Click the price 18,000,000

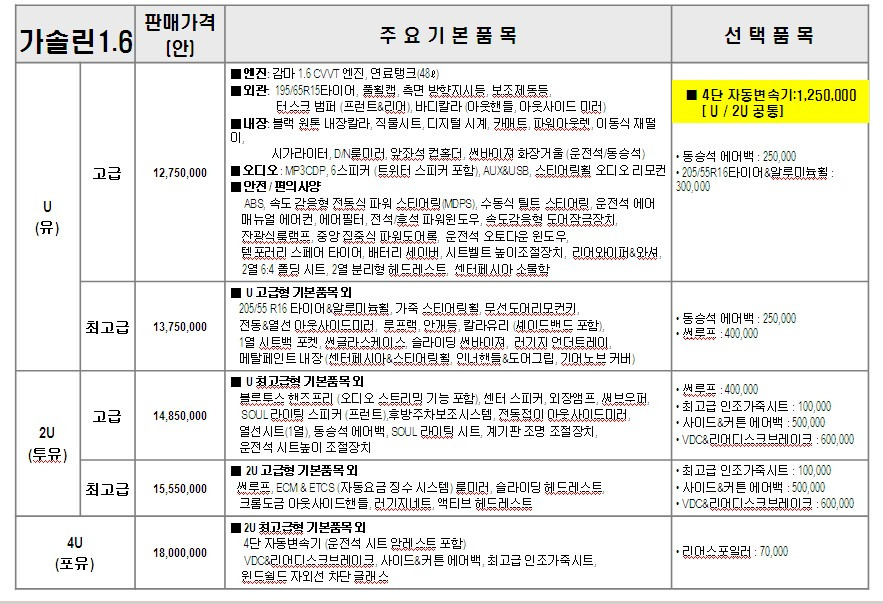click(180, 553)
